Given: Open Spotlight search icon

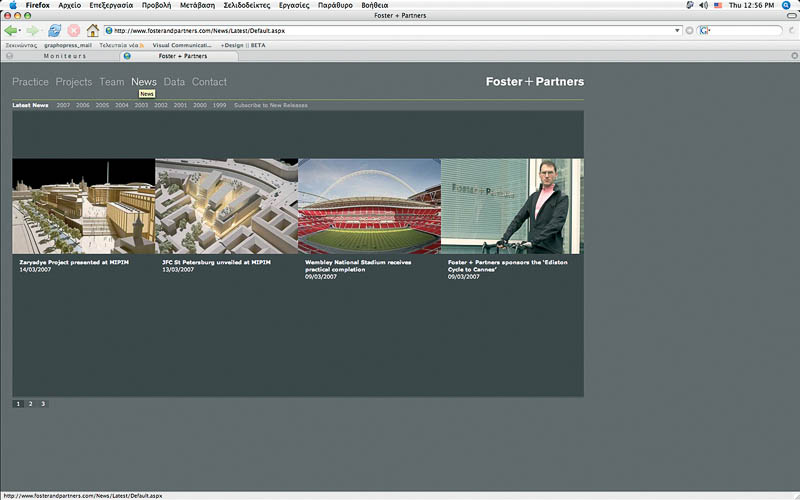Looking at the screenshot, I should point(786,5).
